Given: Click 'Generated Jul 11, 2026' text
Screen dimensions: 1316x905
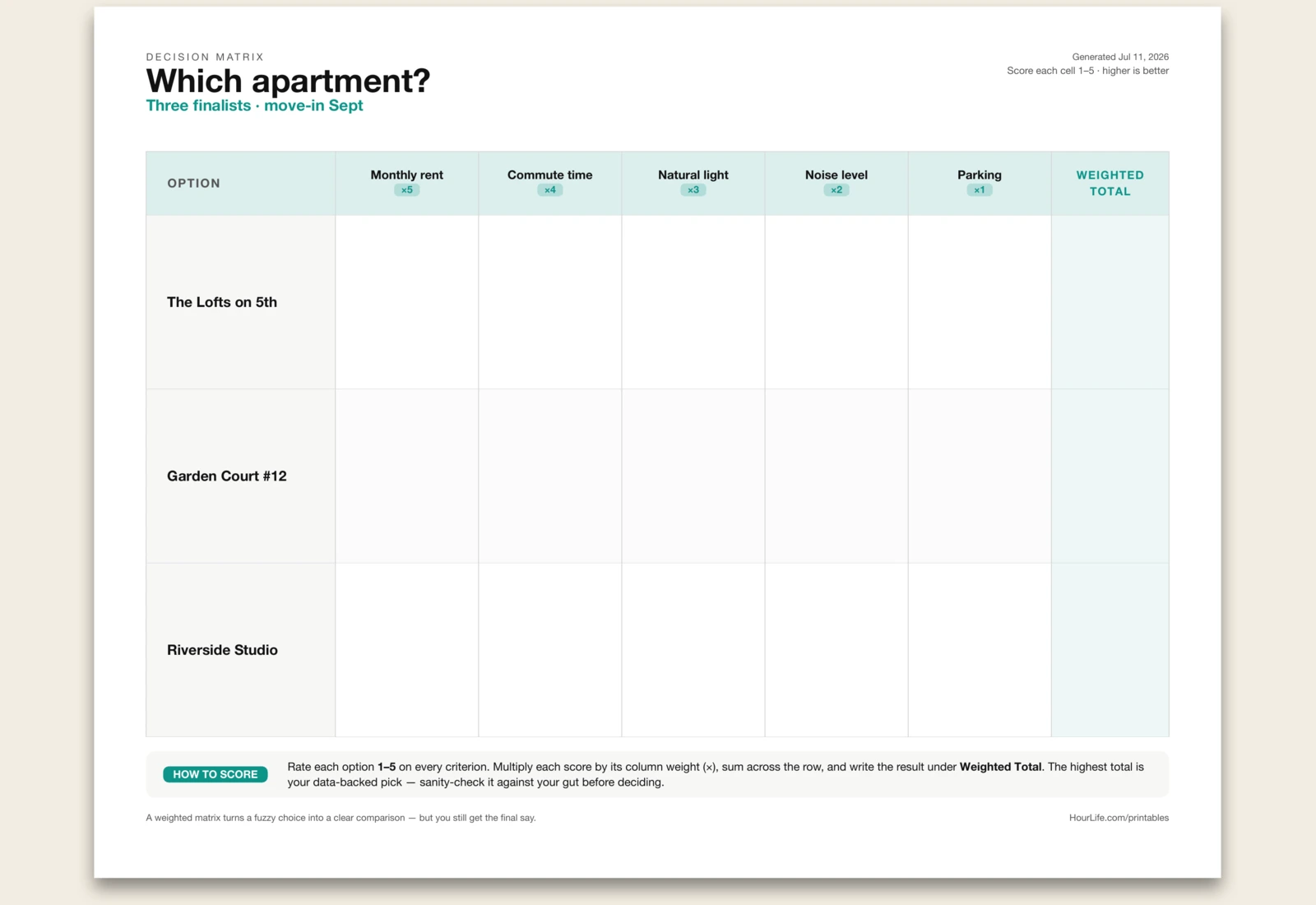Looking at the screenshot, I should click(1120, 57).
